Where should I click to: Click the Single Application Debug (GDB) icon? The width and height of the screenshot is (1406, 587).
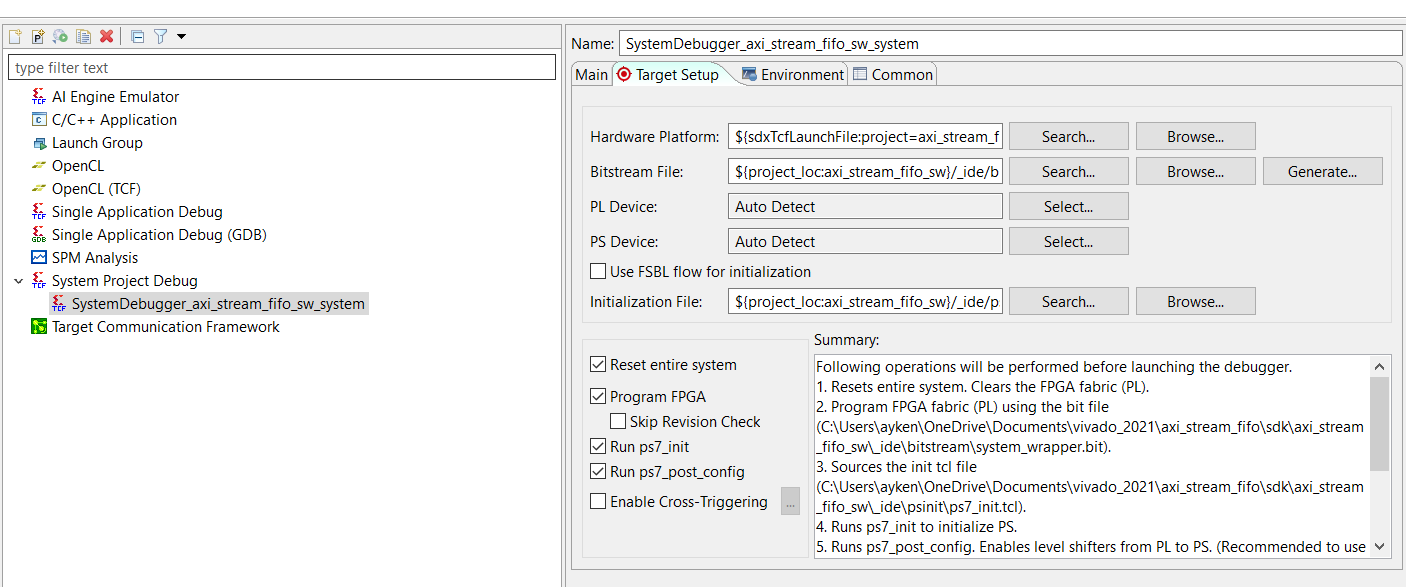39,235
